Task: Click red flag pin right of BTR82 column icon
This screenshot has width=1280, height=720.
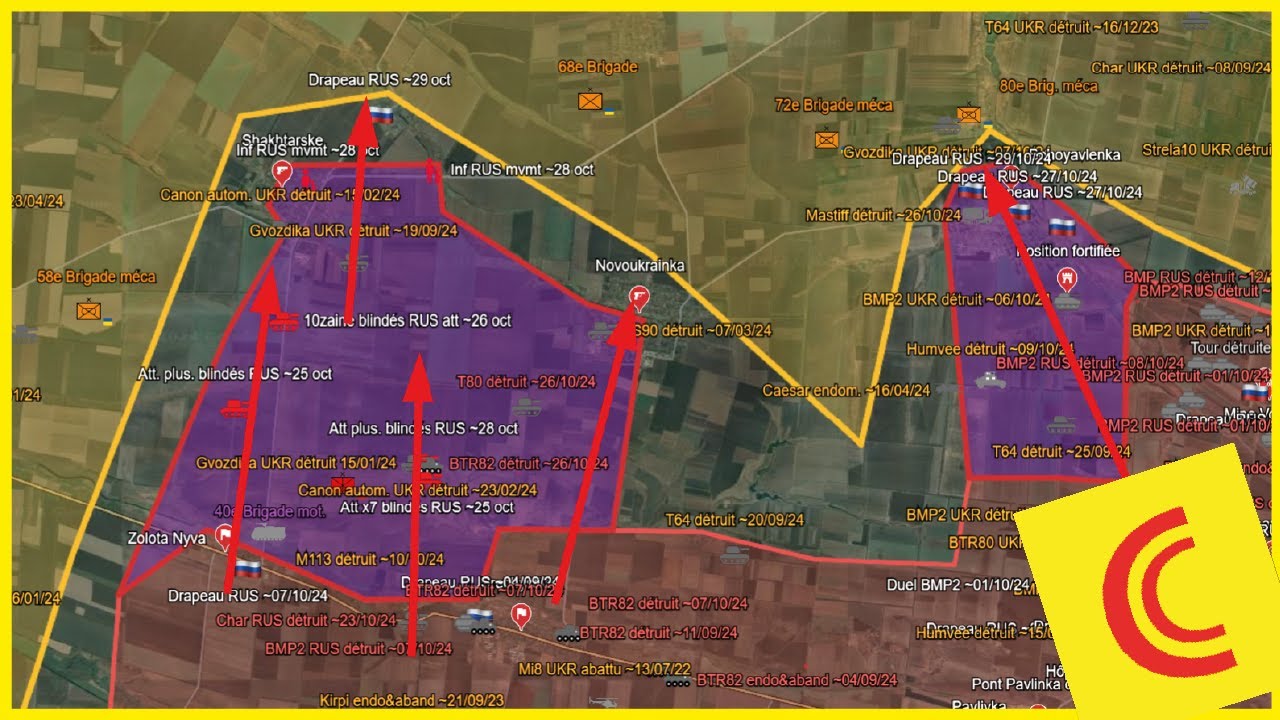Action: click(520, 616)
